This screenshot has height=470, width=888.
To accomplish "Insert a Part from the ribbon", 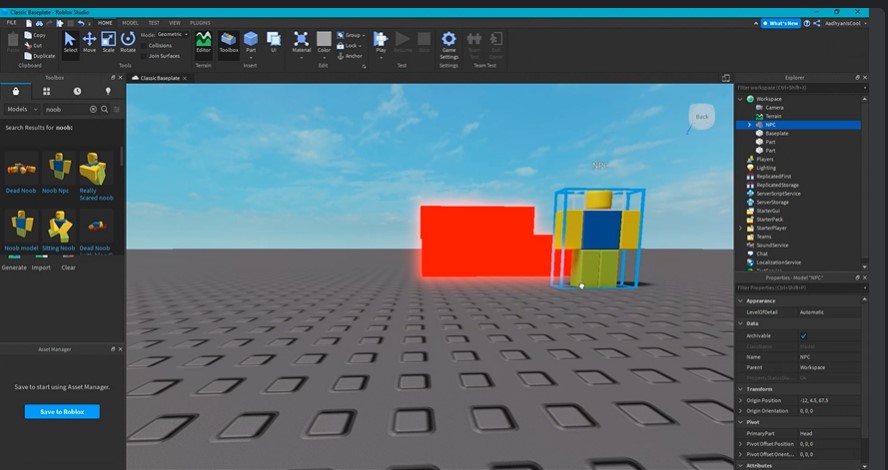I will (x=251, y=41).
